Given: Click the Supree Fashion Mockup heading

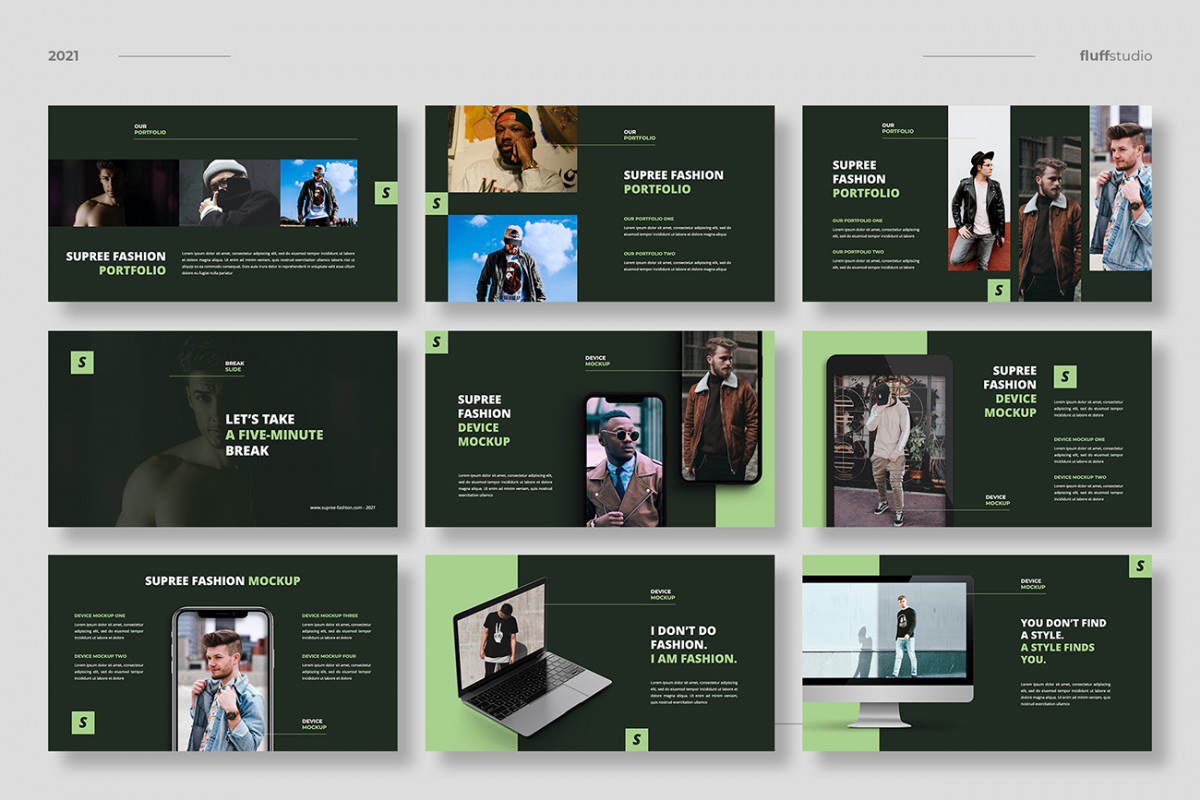Looking at the screenshot, I should [x=222, y=581].
